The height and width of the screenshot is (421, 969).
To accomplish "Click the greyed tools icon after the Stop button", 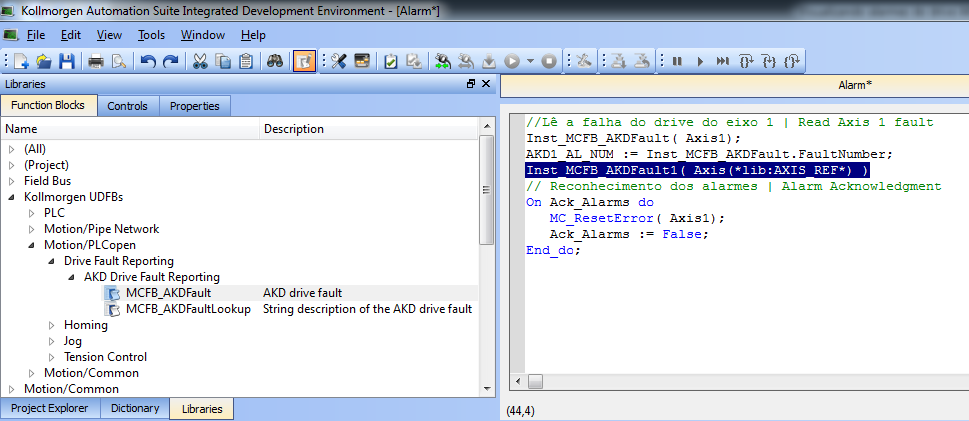I will pyautogui.click(x=584, y=61).
